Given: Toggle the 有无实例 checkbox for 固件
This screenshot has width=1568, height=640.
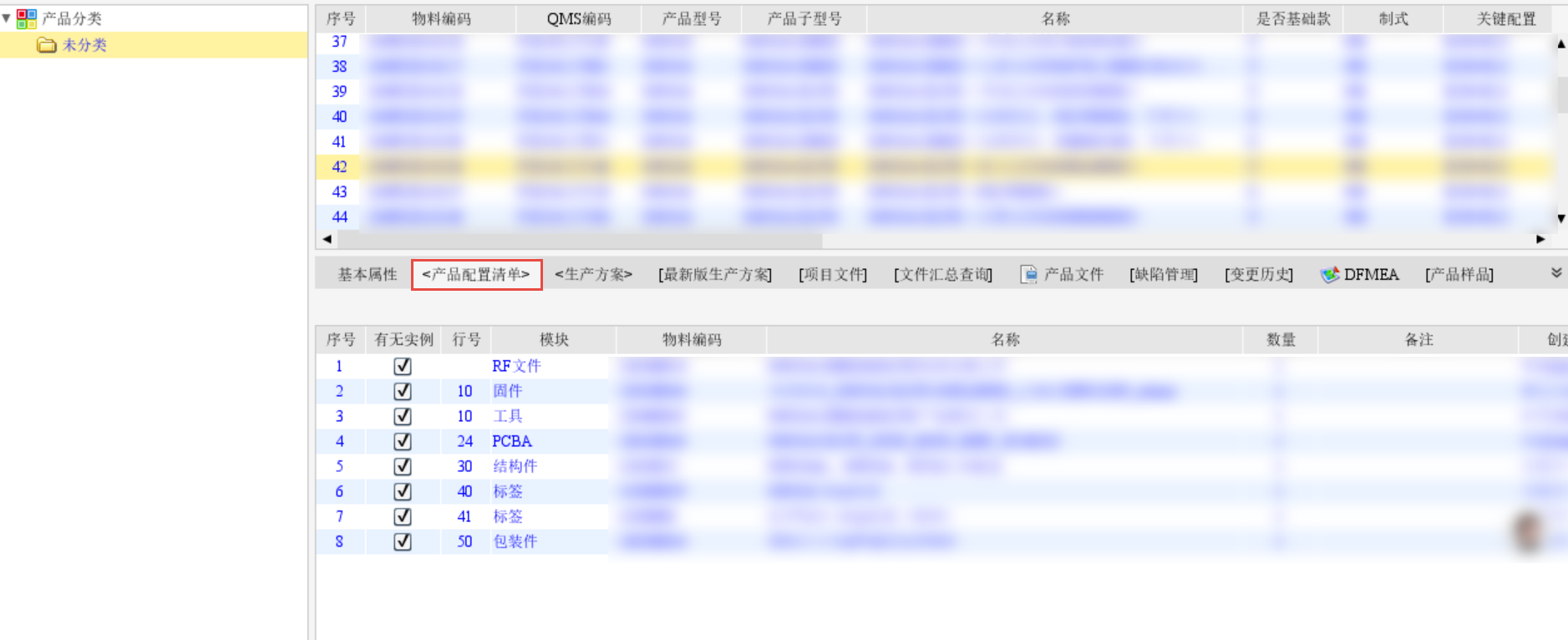Looking at the screenshot, I should point(403,391).
